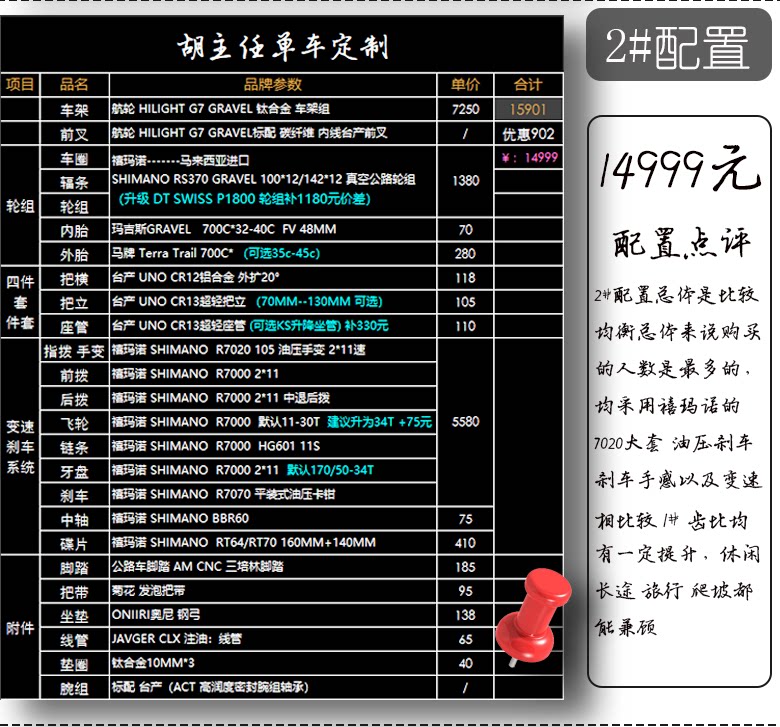Select the 座管 item name cell

pyautogui.click(x=74, y=327)
